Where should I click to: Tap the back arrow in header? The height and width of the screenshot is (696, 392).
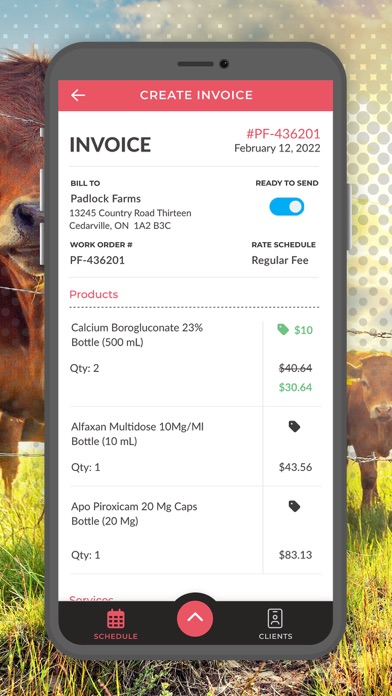(78, 95)
